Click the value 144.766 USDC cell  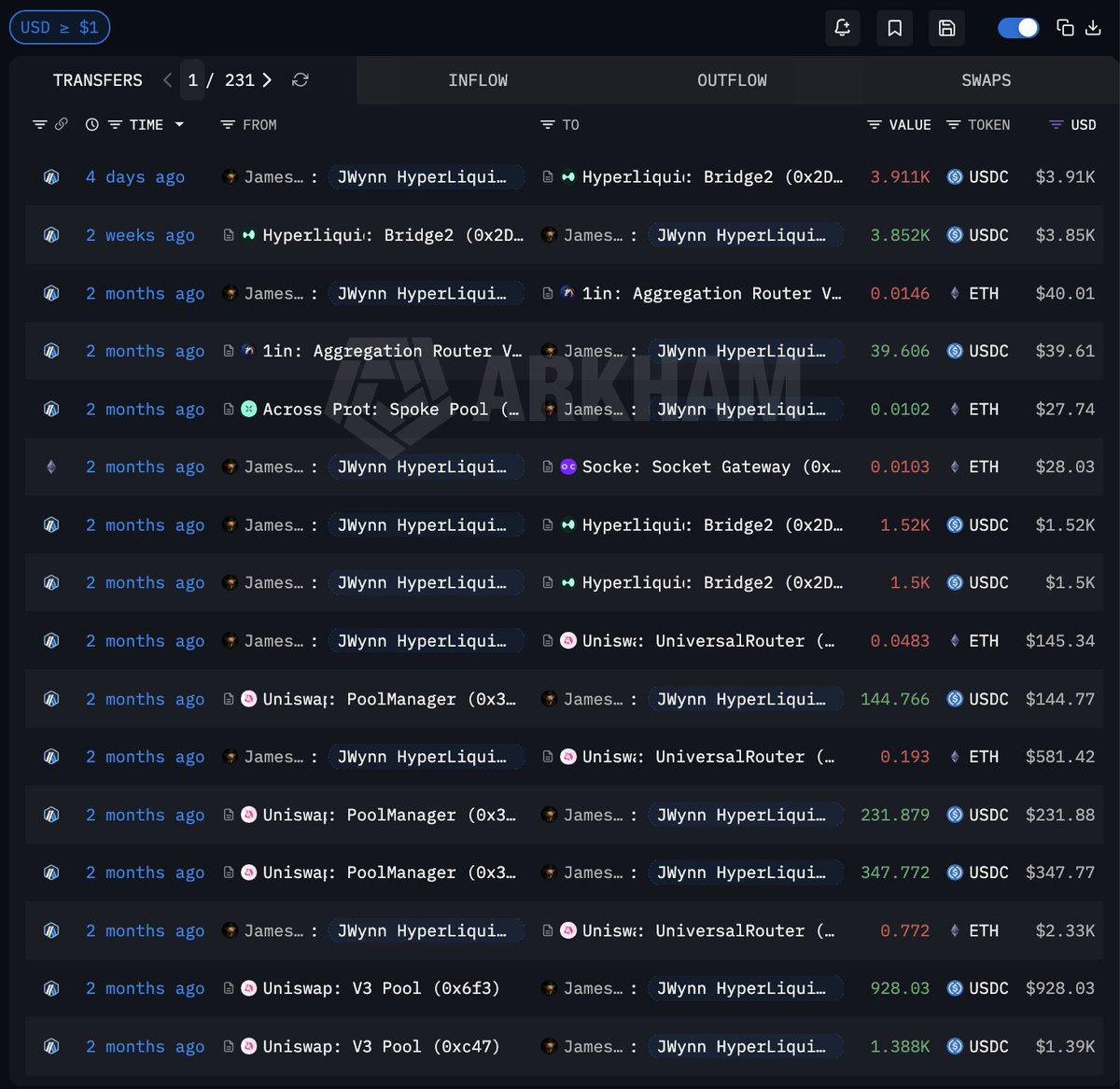[895, 699]
